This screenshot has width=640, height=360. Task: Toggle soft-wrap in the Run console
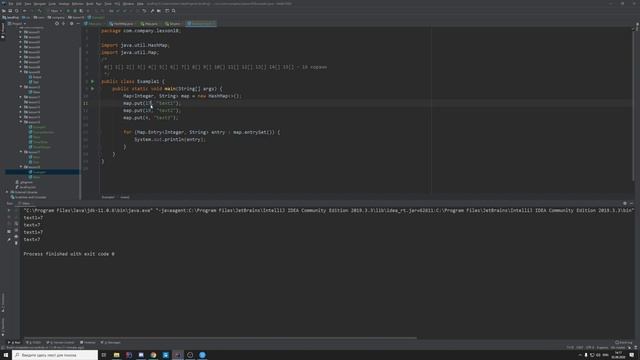(16, 224)
